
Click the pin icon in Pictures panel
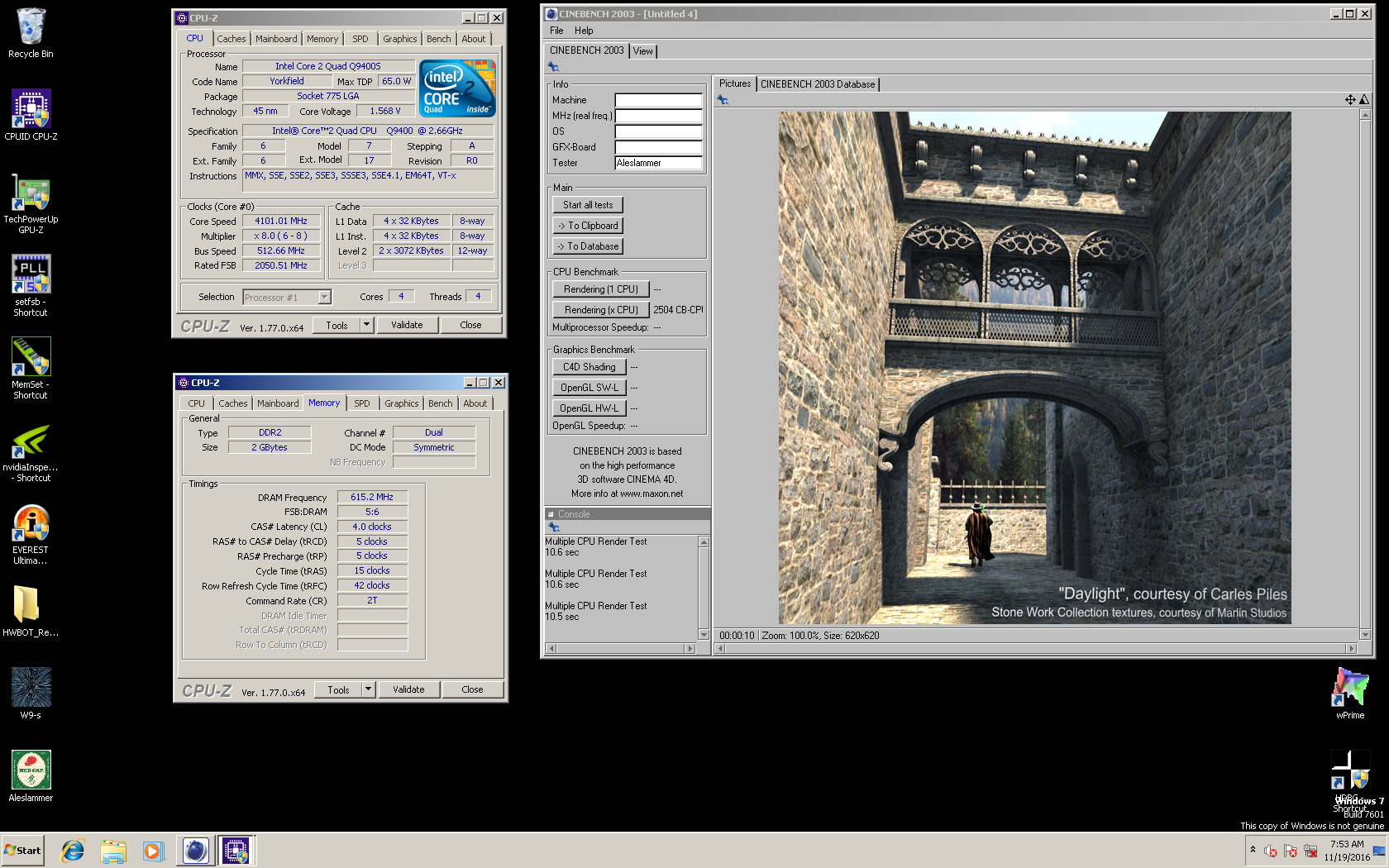723,100
